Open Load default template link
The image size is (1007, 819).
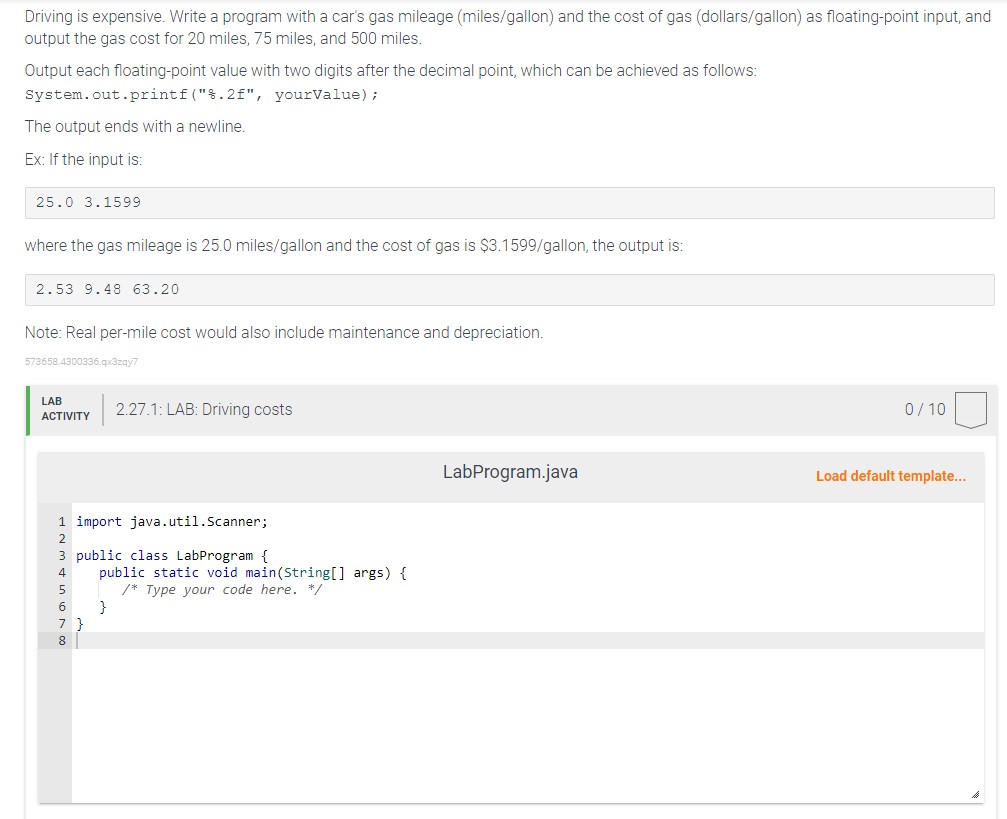890,477
